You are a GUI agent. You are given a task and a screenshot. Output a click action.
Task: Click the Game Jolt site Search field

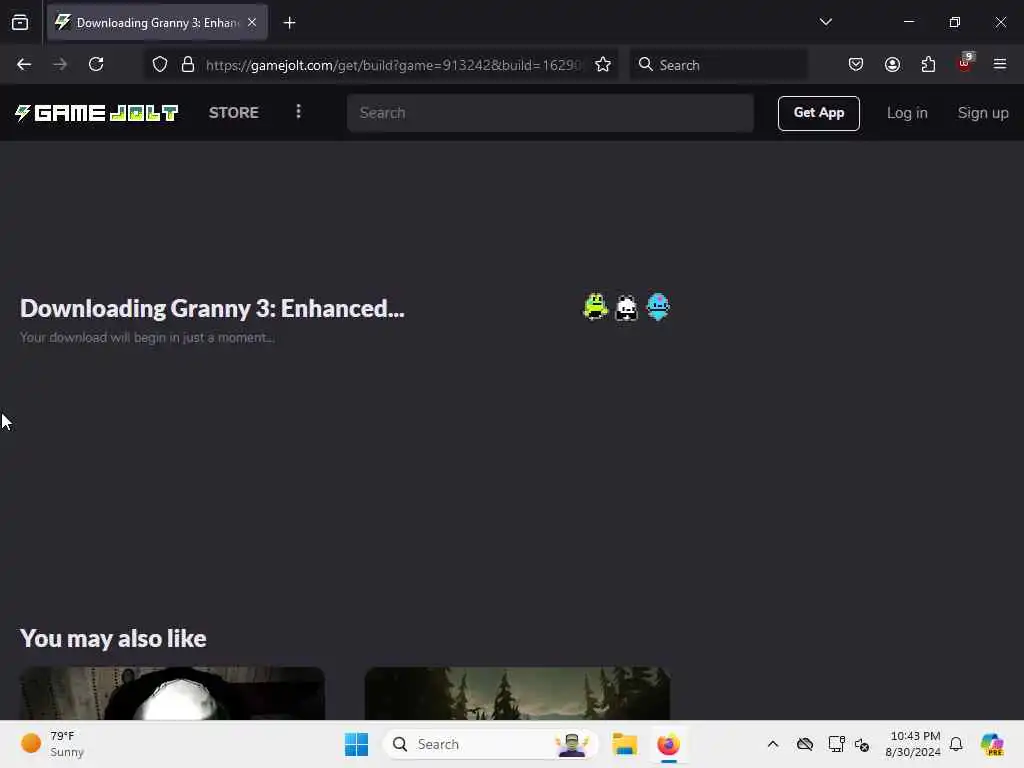point(550,112)
